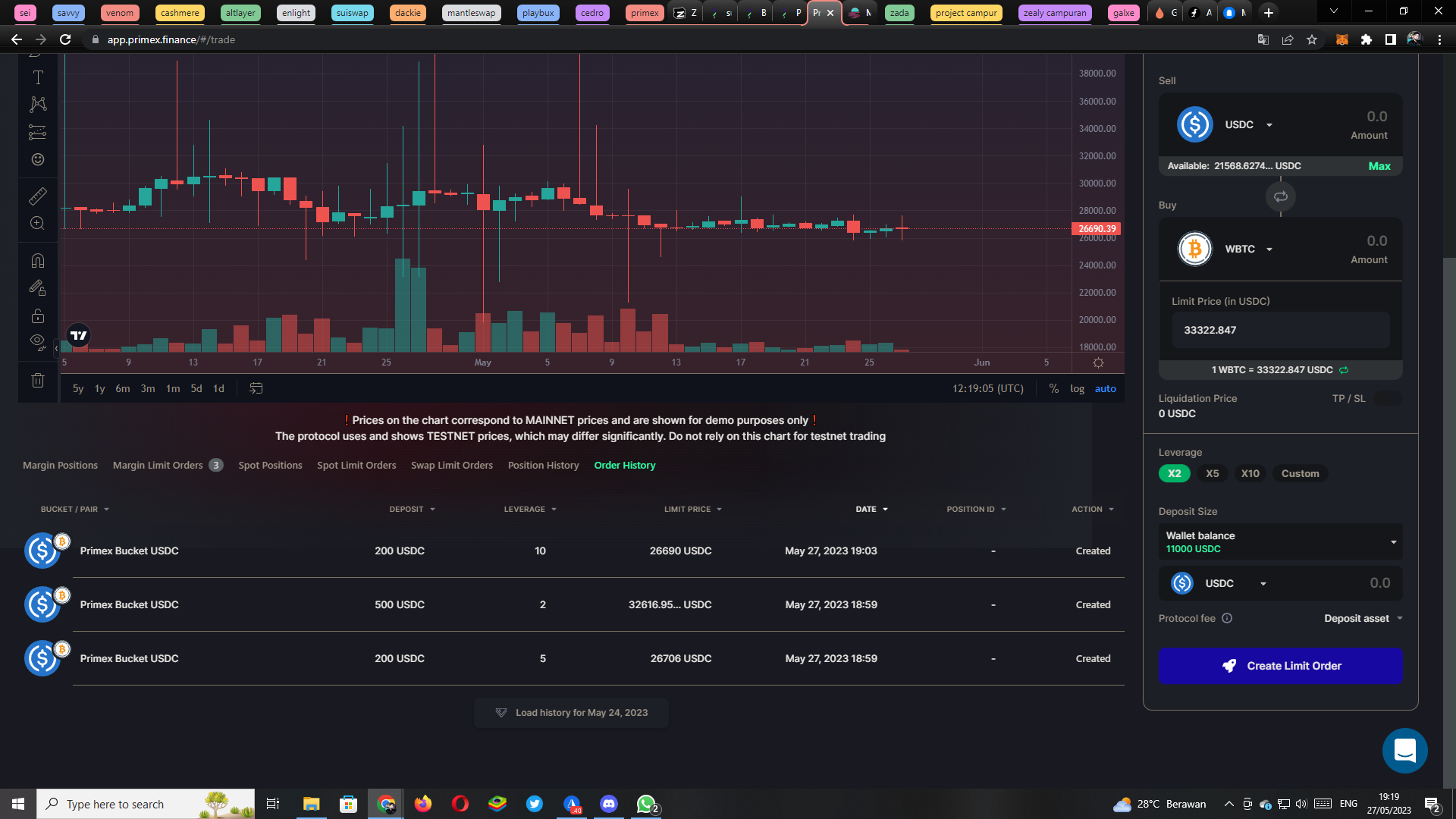This screenshot has width=1456, height=819.
Task: Click the TradingView logo on chart
Action: (79, 335)
